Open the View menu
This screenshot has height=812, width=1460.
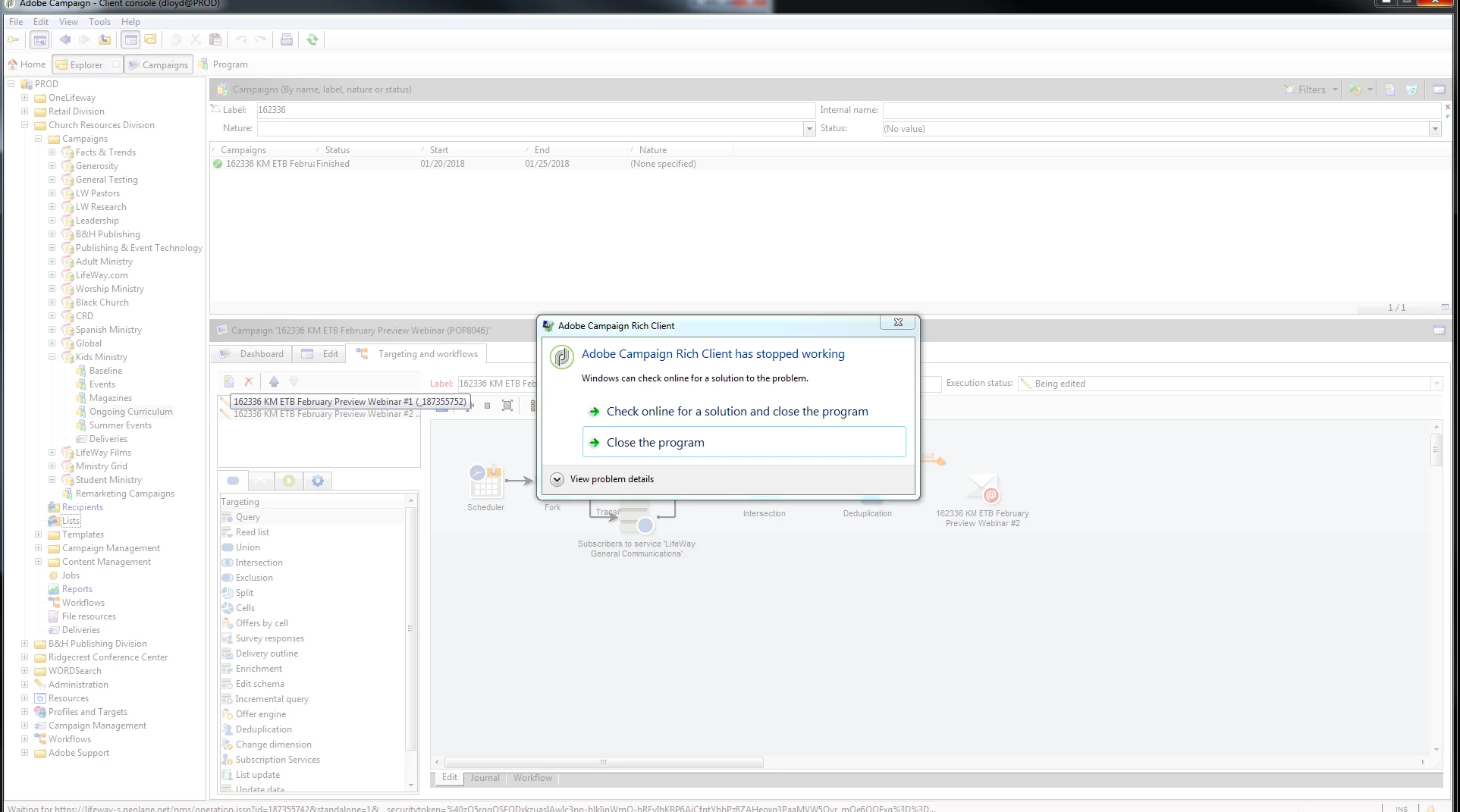68,22
